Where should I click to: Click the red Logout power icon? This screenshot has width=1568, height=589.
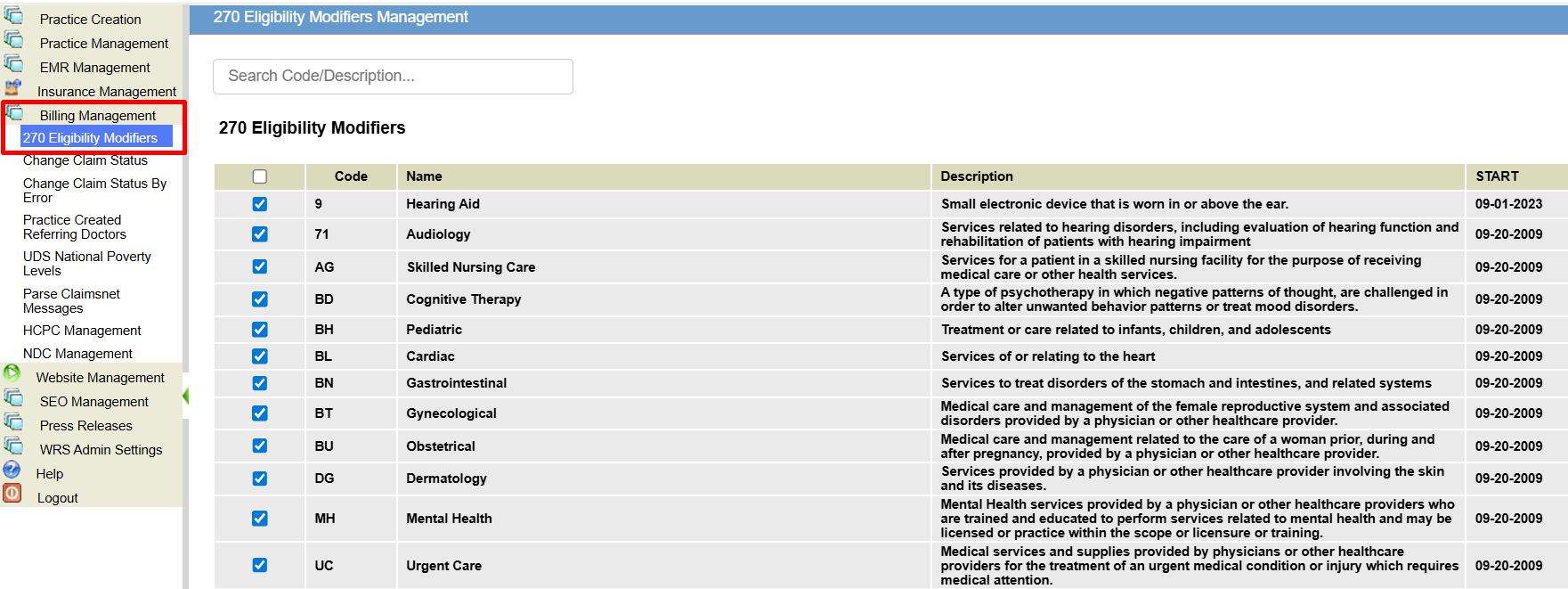[12, 495]
